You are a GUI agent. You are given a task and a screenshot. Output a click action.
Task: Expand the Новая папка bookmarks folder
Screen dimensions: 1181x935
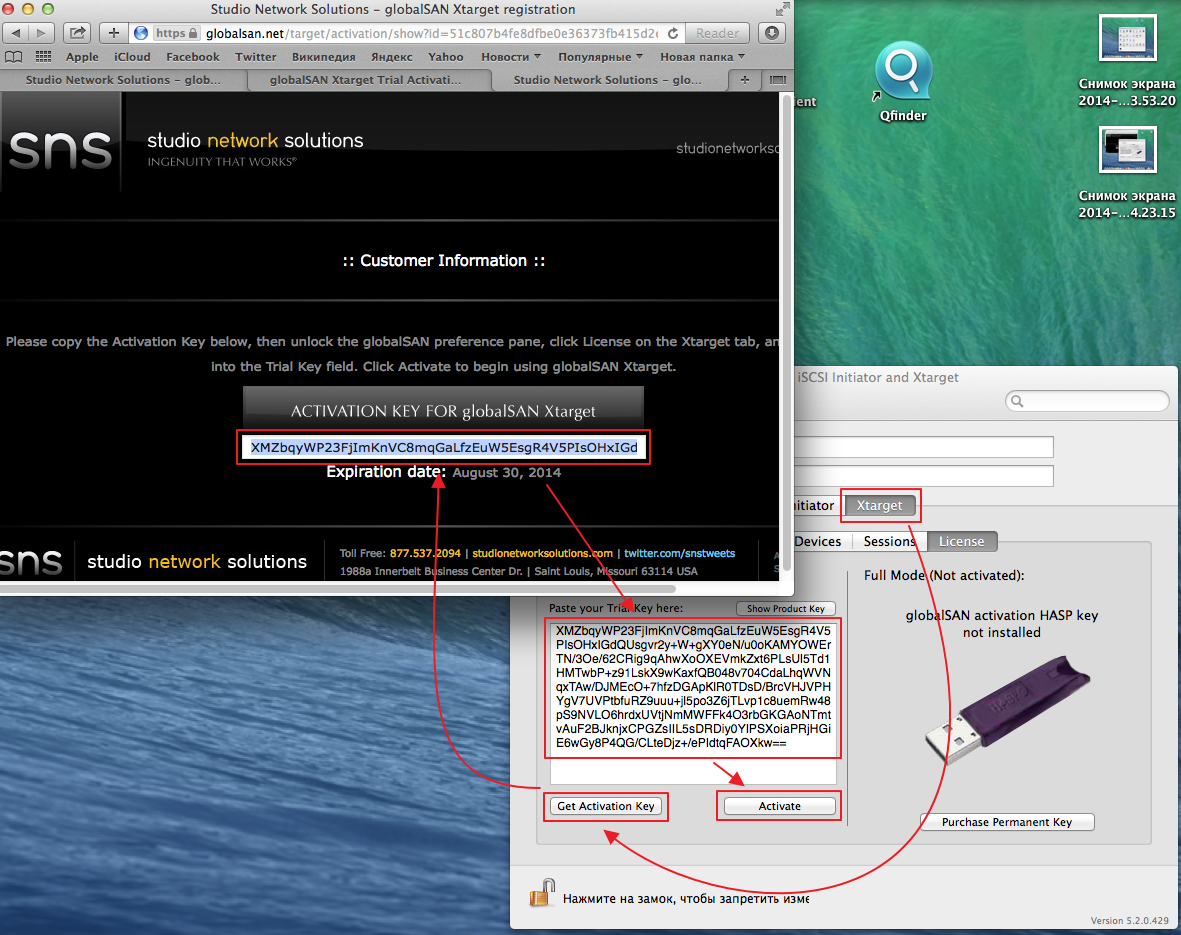(x=702, y=57)
